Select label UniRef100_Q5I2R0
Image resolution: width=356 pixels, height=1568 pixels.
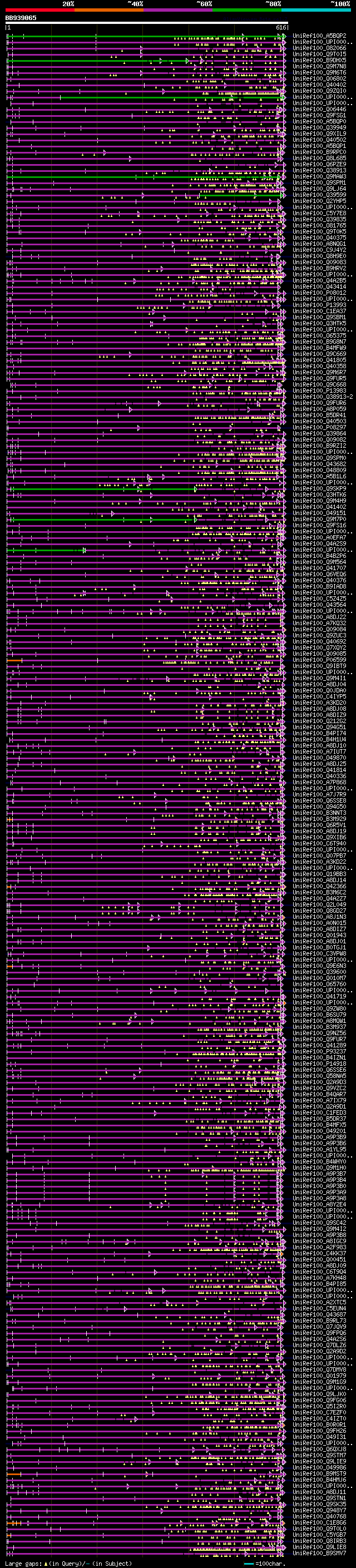coord(319,1407)
